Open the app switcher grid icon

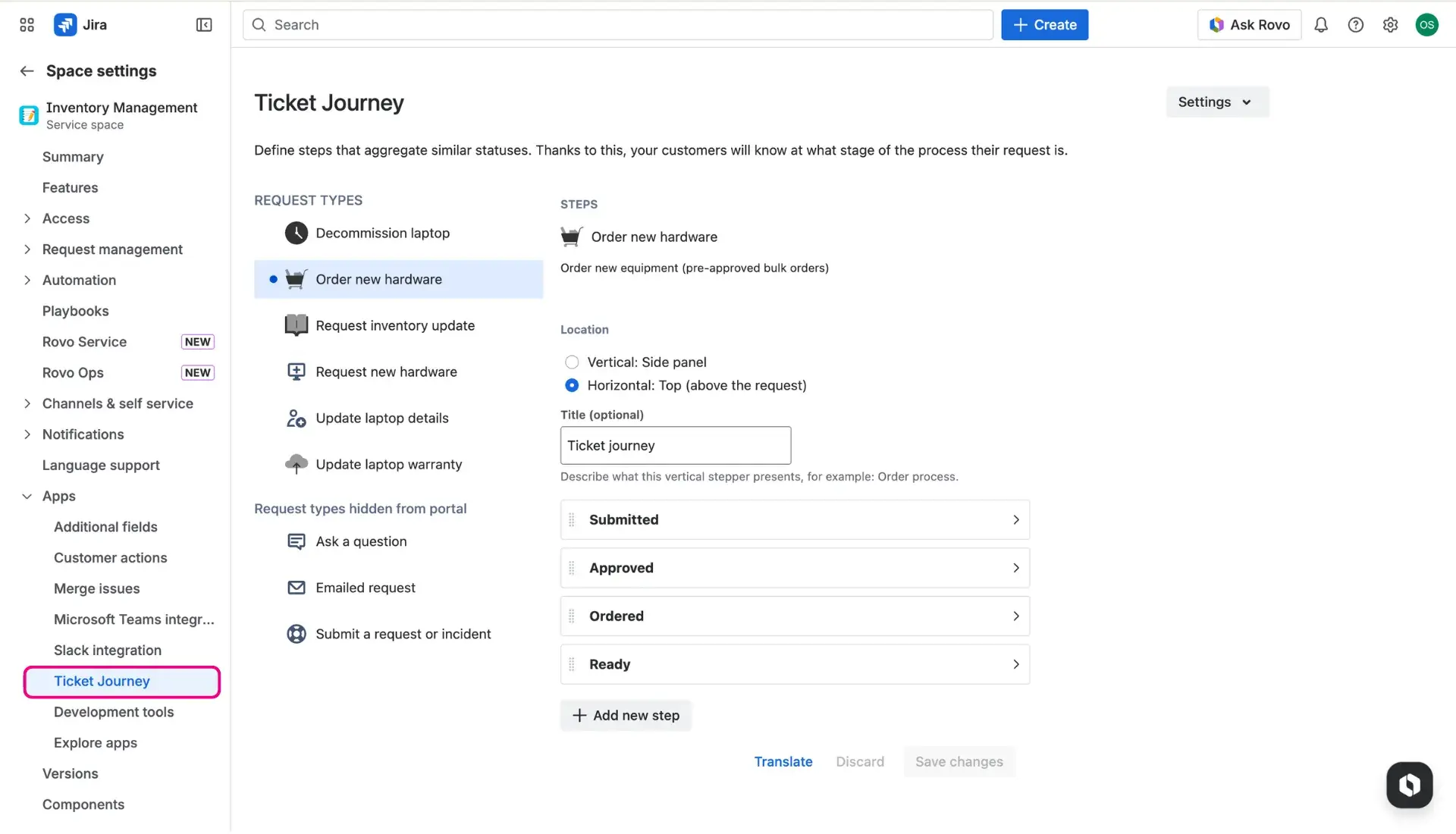point(26,24)
